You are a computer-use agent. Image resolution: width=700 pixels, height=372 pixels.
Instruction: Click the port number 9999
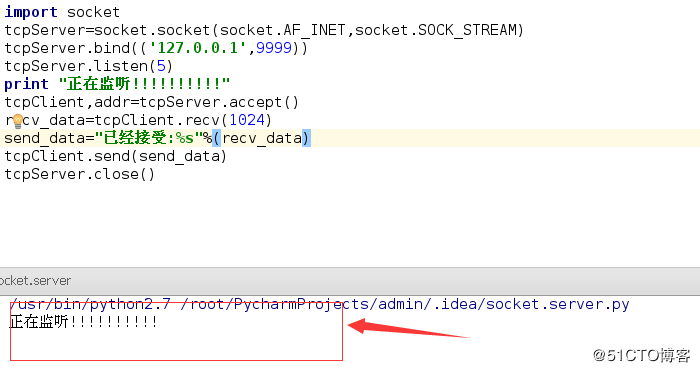274,48
